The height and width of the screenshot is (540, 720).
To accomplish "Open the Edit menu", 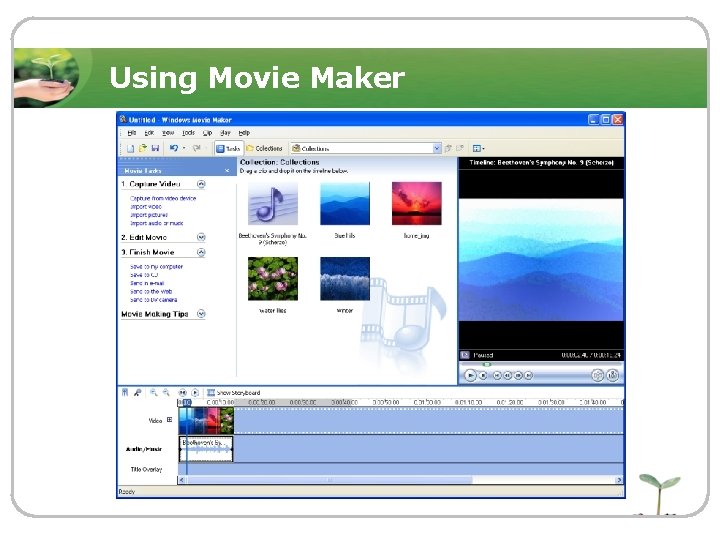I will coord(149,133).
